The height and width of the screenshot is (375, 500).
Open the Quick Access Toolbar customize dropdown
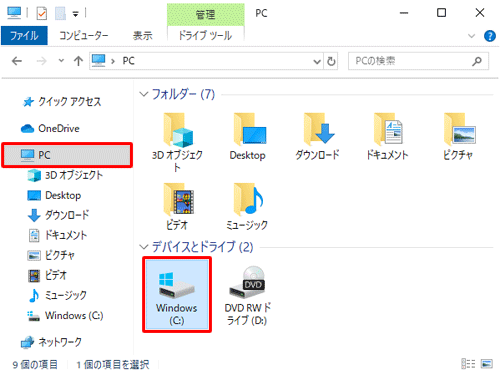click(x=76, y=14)
